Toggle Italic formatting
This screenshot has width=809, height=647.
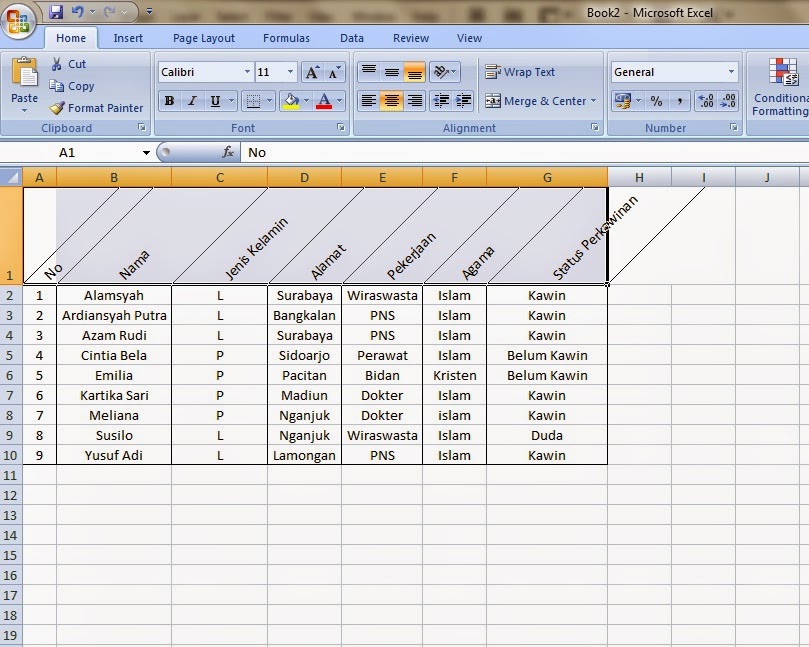[192, 101]
